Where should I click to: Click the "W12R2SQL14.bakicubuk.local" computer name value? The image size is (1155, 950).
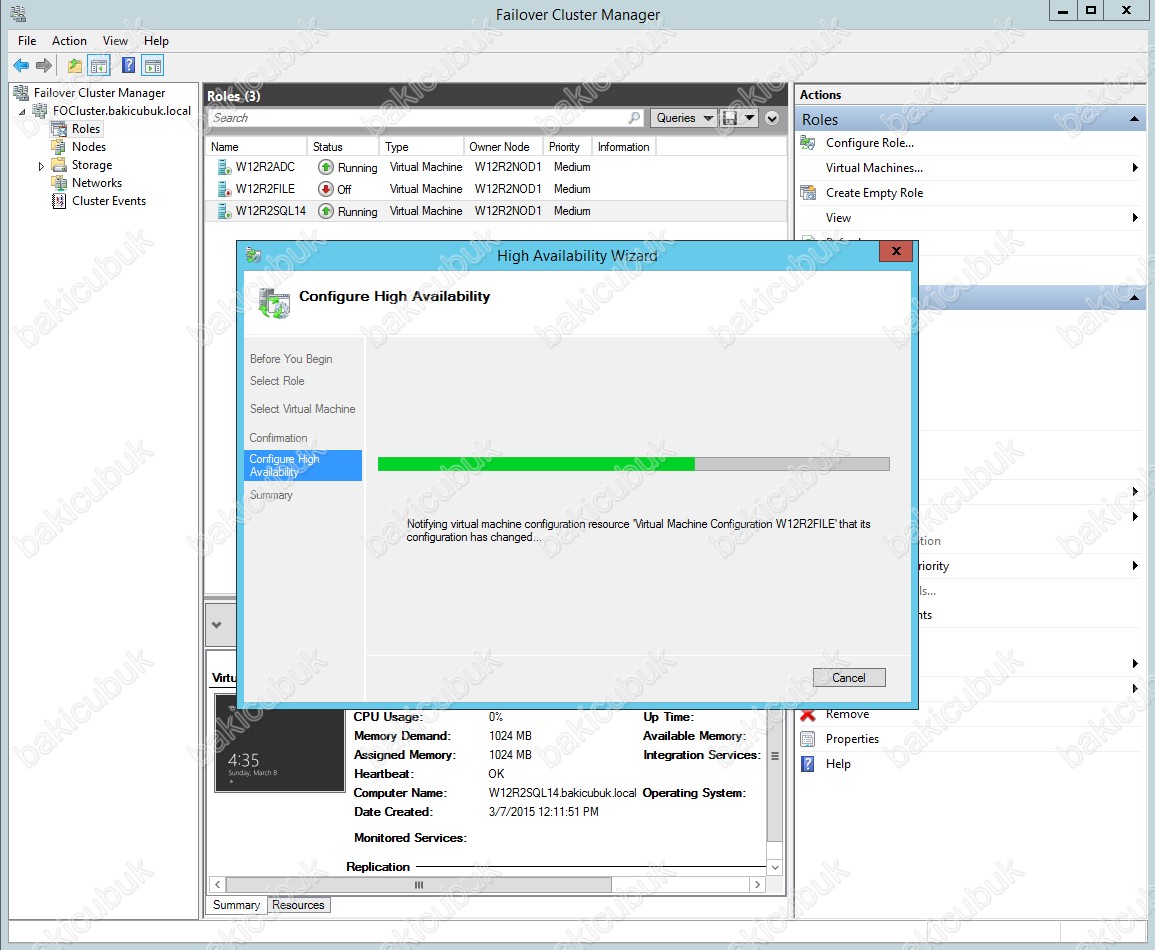[563, 793]
